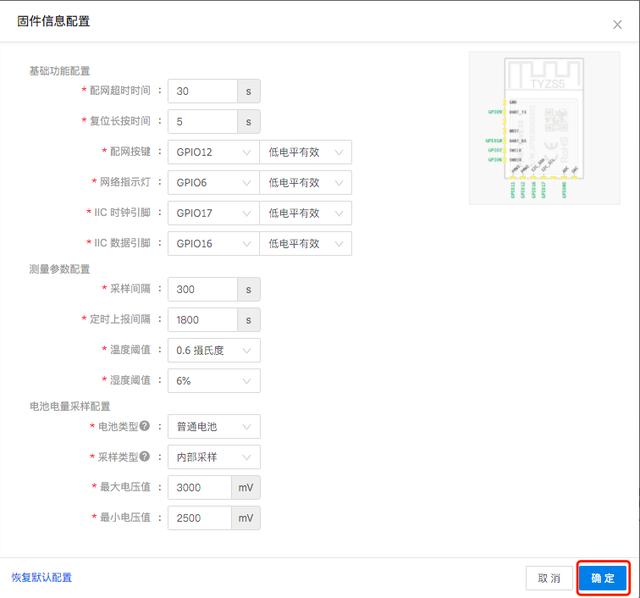Click the 基础功能配置 section heading
Image resolution: width=640 pixels, height=598 pixels.
point(60,71)
